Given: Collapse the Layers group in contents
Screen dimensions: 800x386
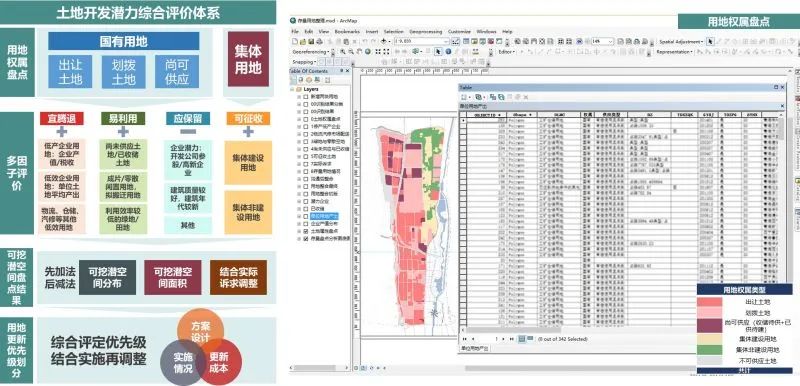Looking at the screenshot, I should tap(292, 89).
